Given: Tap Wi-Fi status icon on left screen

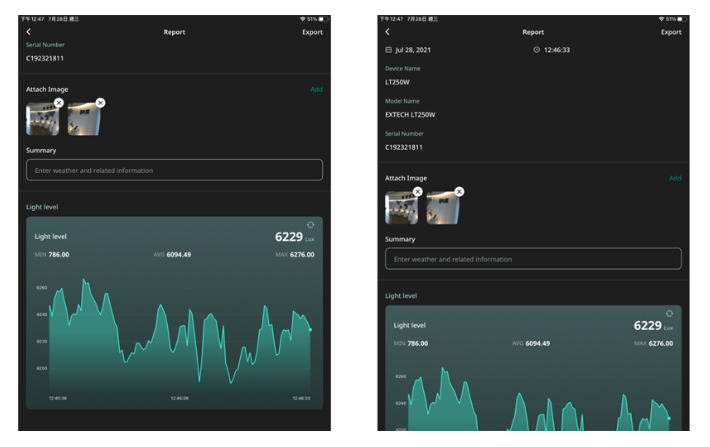Looking at the screenshot, I should (302, 19).
